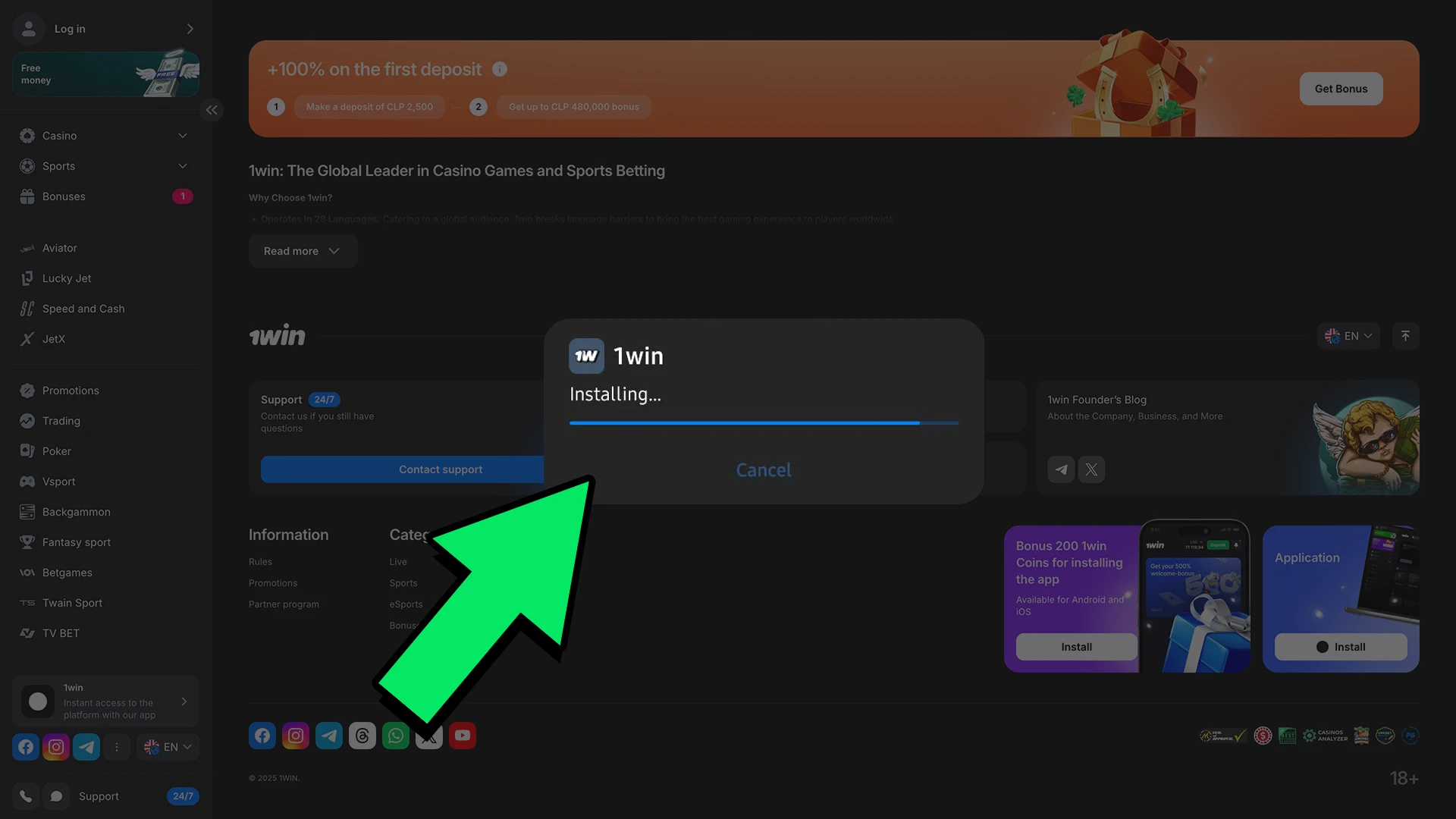The width and height of the screenshot is (1456, 819).
Task: Open the eSports category link
Action: (406, 604)
